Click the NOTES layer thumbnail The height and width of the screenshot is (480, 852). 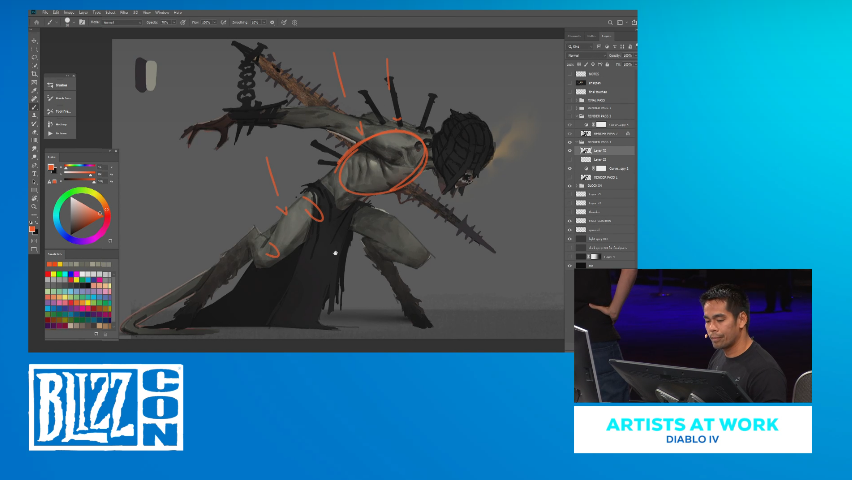(581, 74)
